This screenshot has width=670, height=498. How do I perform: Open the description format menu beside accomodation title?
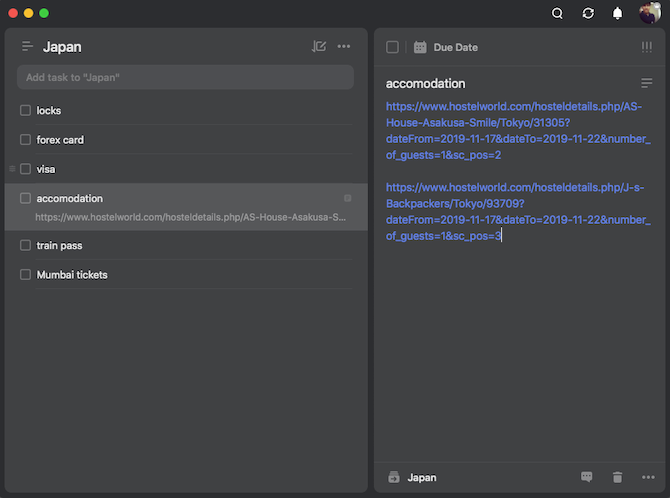pos(646,83)
